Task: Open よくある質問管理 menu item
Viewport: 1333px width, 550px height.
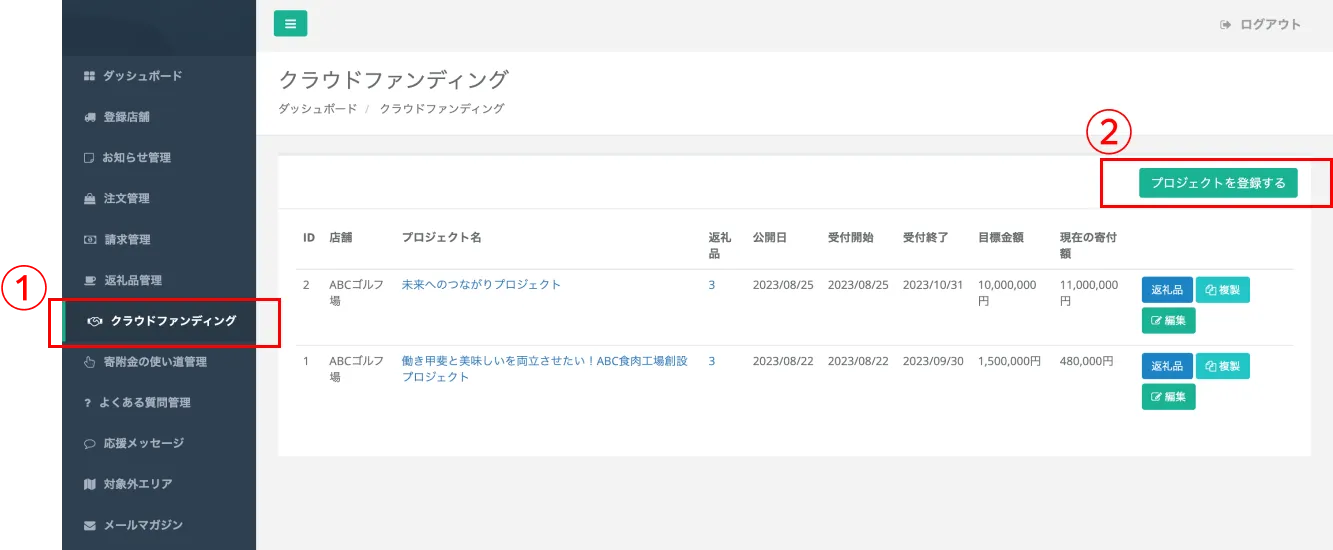Action: [x=144, y=403]
